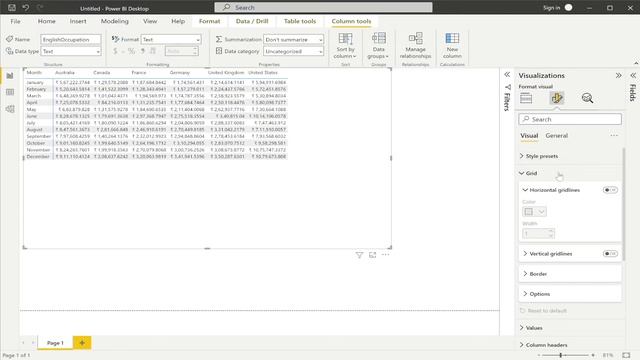Screen dimensions: 640x360
Task: Expand the Fields pane arrows
Action: (633, 76)
